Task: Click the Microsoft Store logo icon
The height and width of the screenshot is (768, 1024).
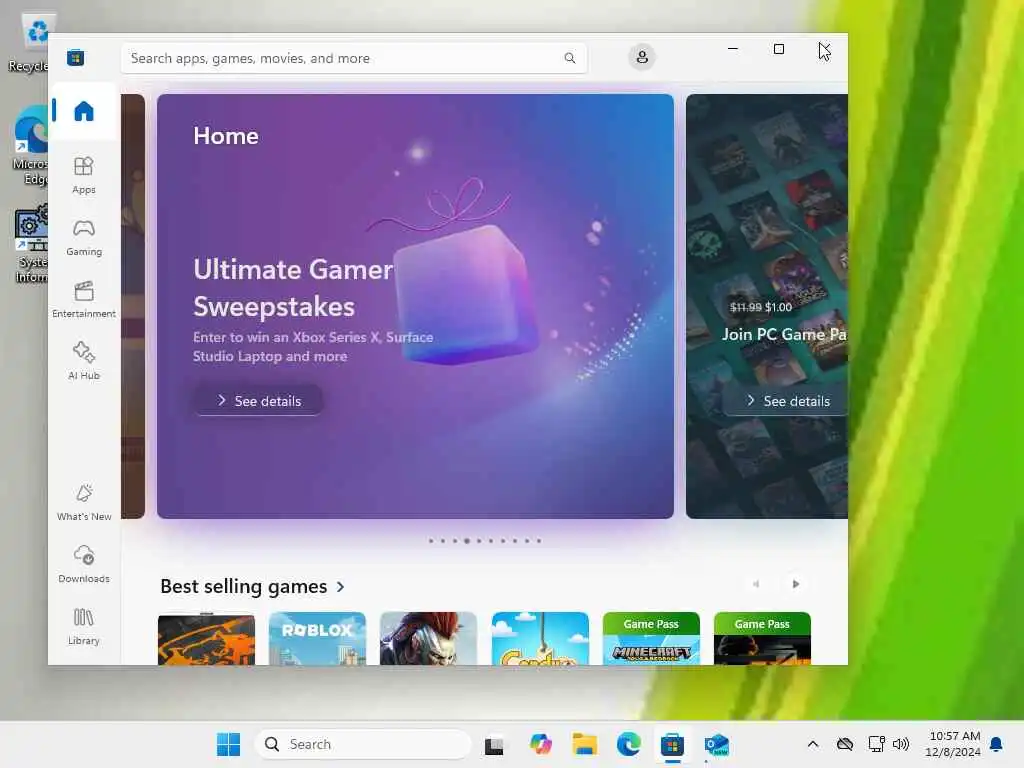Action: (x=76, y=57)
